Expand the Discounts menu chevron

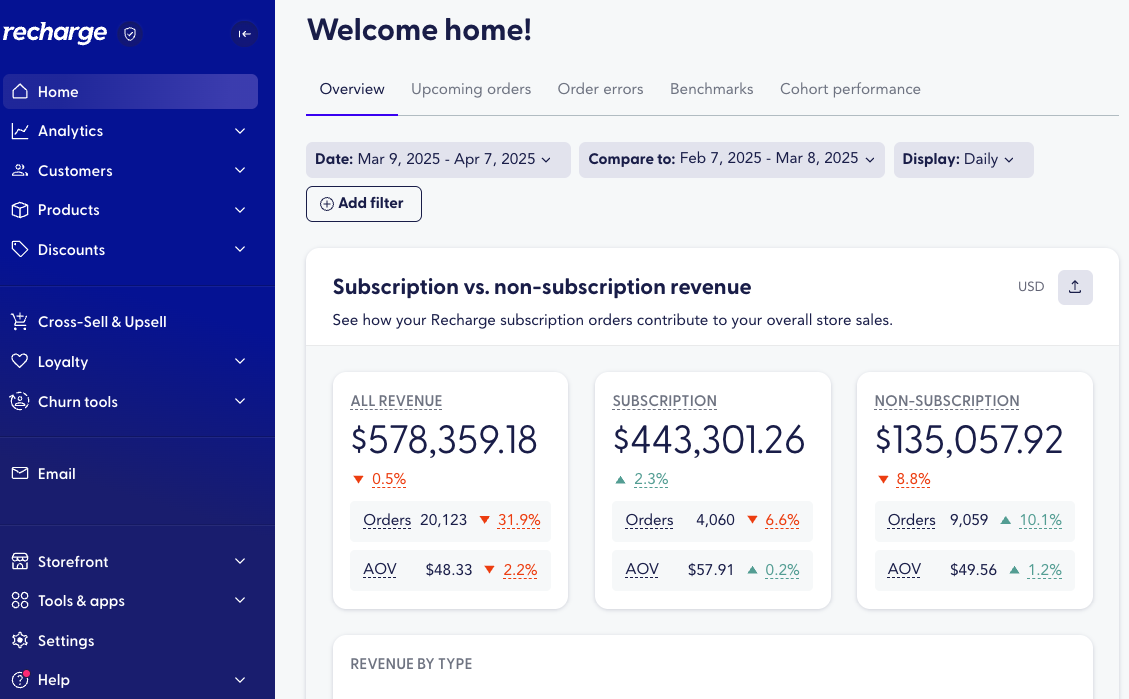point(240,249)
